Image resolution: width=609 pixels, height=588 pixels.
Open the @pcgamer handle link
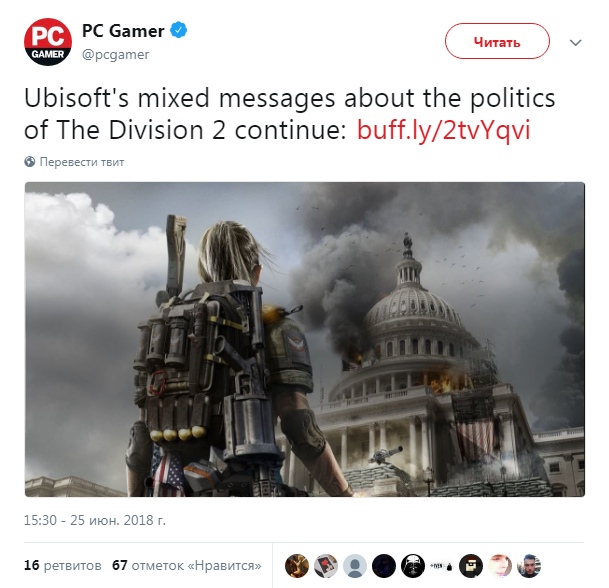tap(115, 55)
